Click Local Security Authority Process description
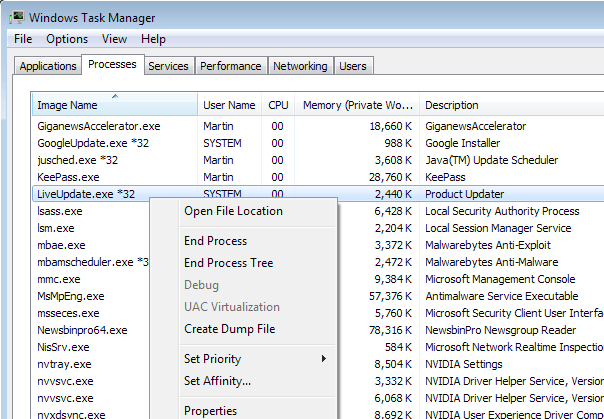Screen dimensions: 604x419 502,211
